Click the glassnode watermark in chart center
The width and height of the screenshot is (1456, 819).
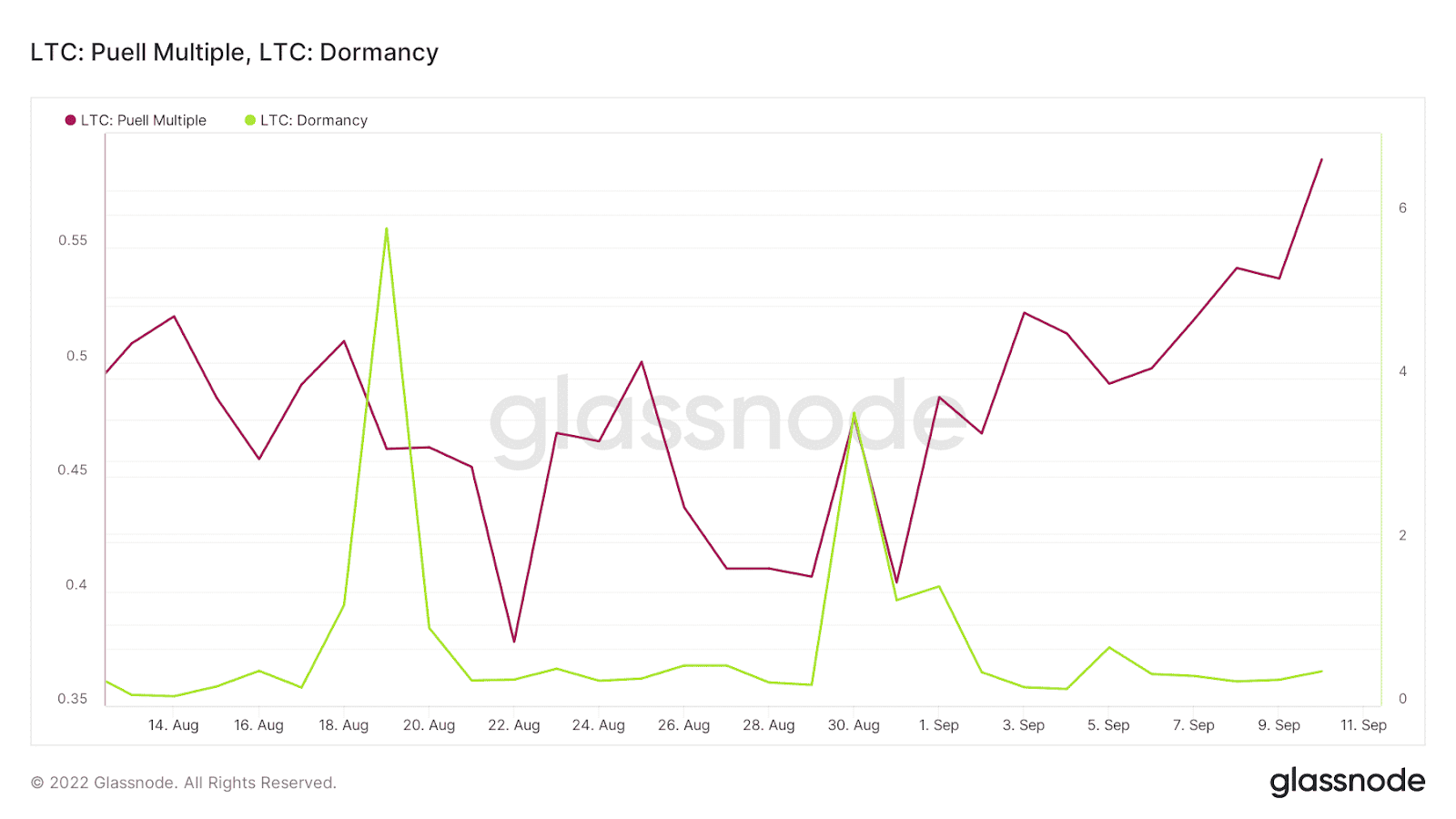[x=728, y=419]
